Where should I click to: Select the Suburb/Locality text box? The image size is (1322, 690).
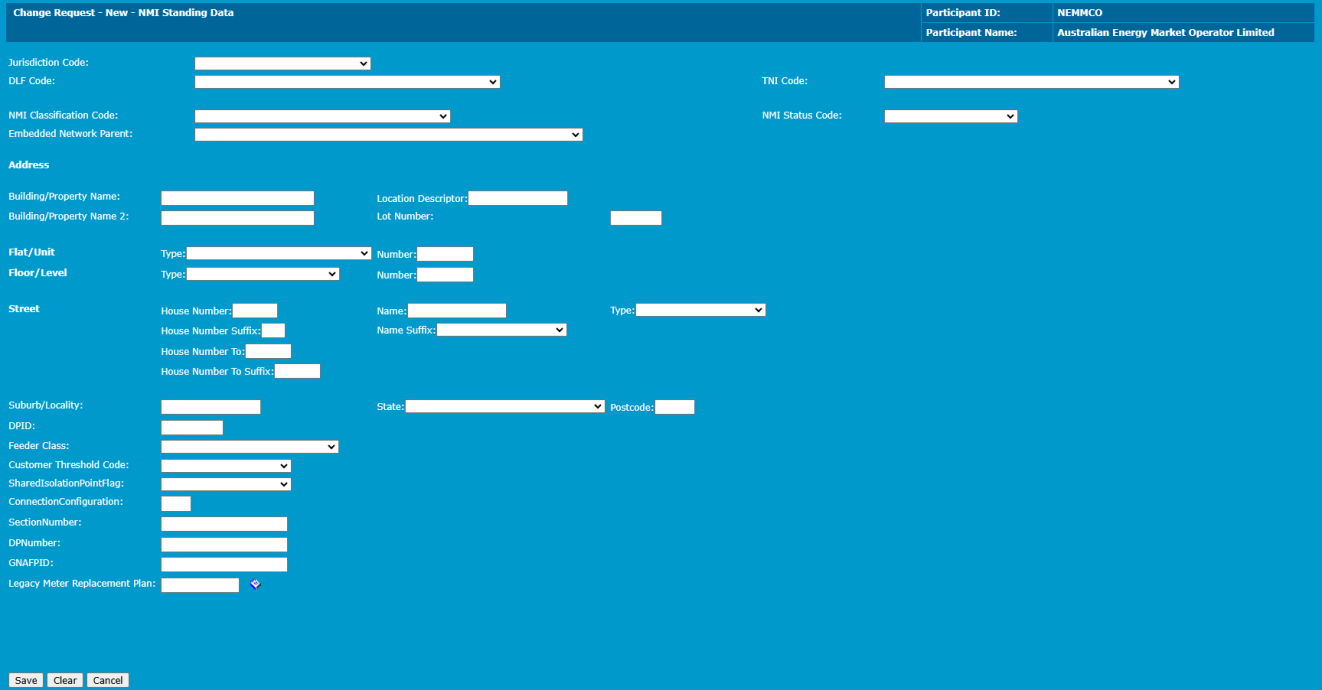[210, 407]
